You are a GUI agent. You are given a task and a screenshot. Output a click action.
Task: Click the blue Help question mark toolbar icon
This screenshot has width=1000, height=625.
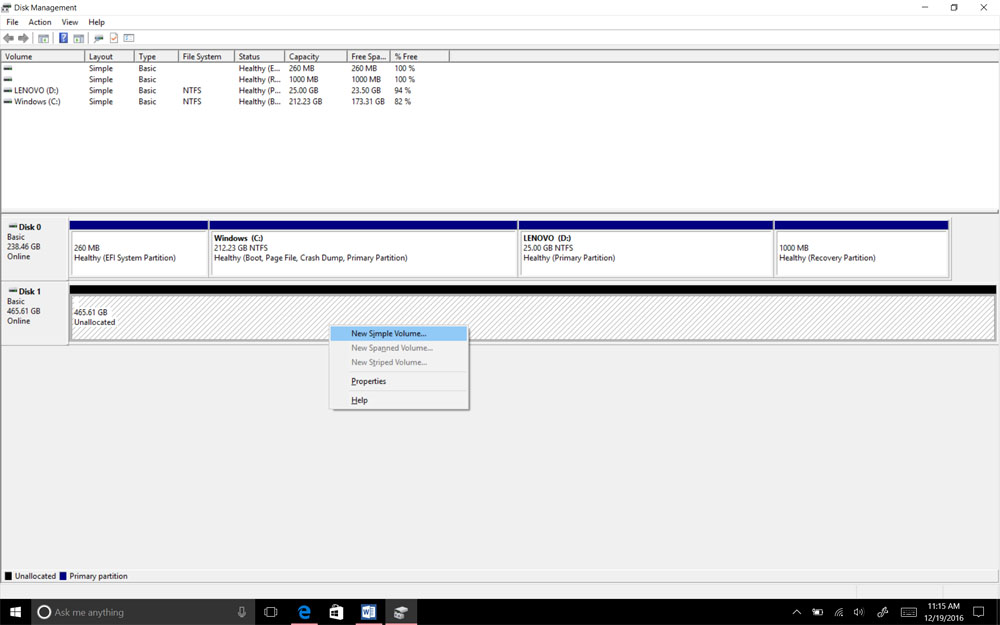[x=62, y=38]
